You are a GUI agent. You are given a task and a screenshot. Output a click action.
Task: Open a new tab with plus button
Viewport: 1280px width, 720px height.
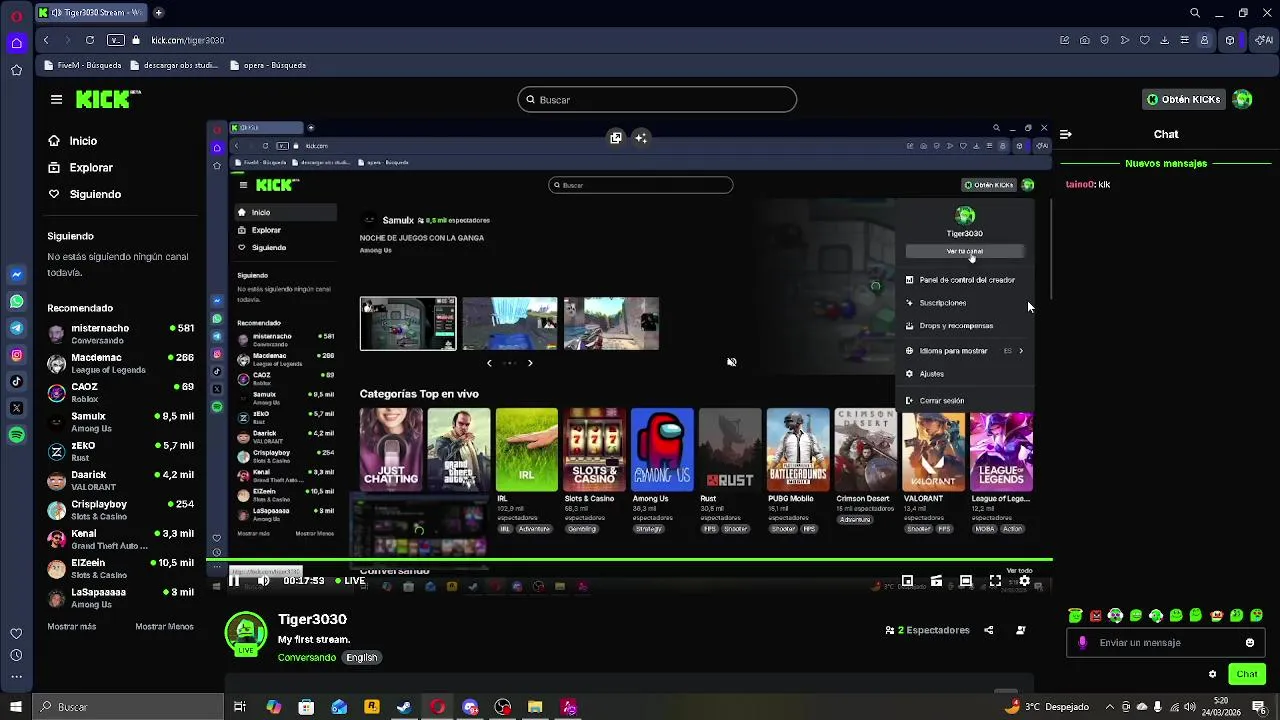158,13
